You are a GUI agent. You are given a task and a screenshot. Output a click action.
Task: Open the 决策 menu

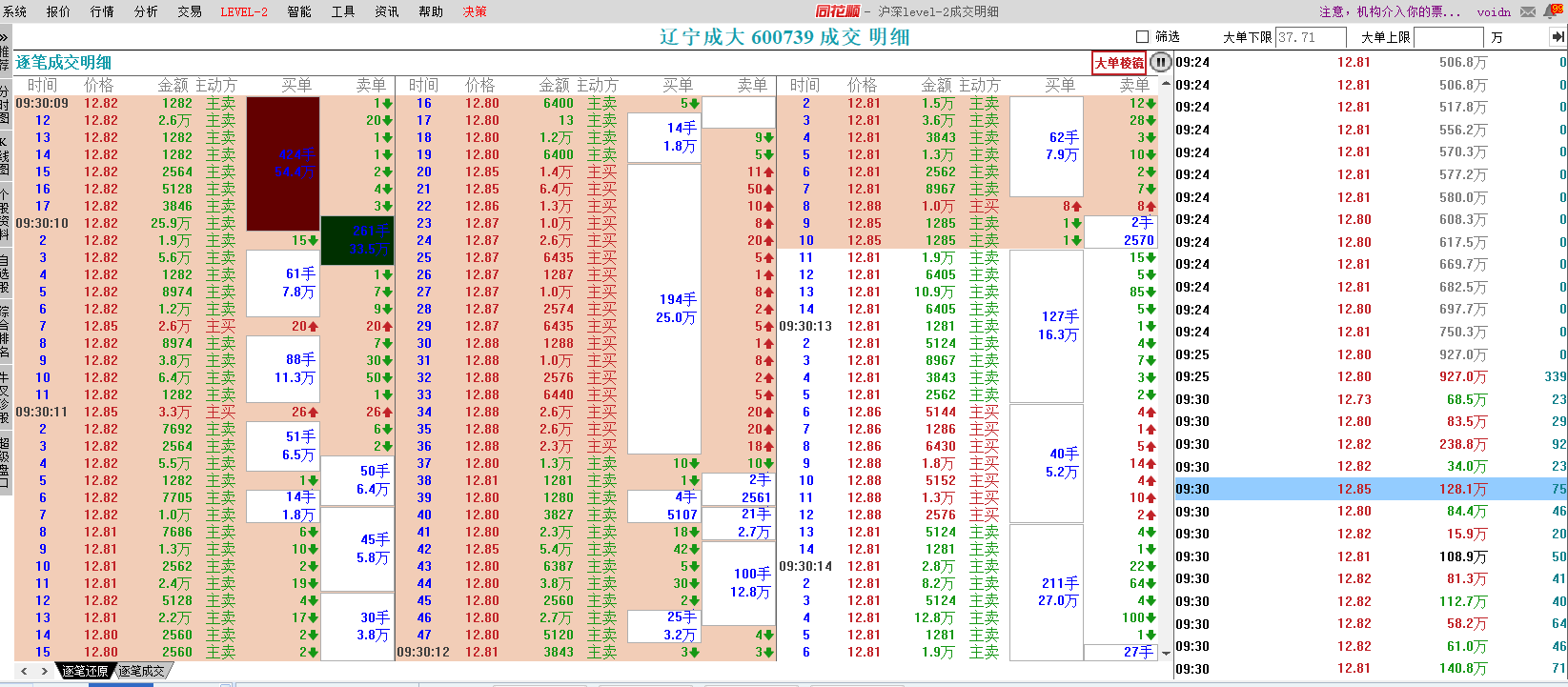coord(475,11)
